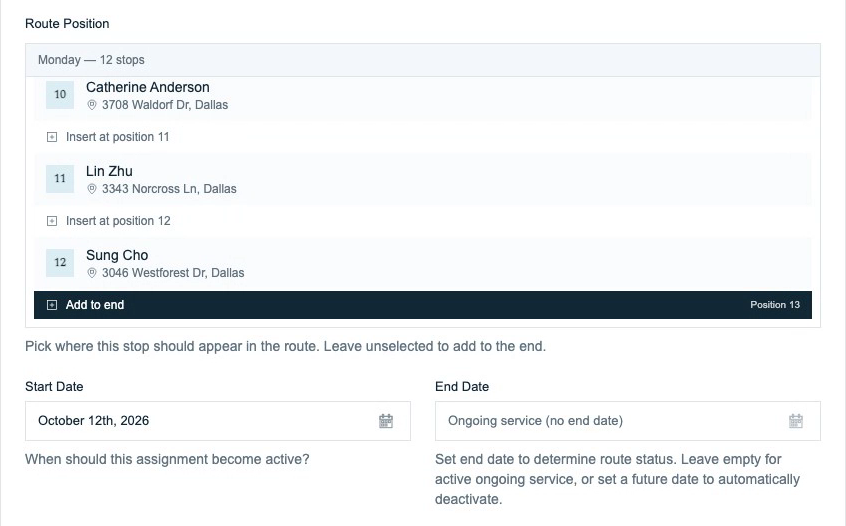The height and width of the screenshot is (526, 846).
Task: Select the Sung Cho stop name
Action: [x=117, y=256]
